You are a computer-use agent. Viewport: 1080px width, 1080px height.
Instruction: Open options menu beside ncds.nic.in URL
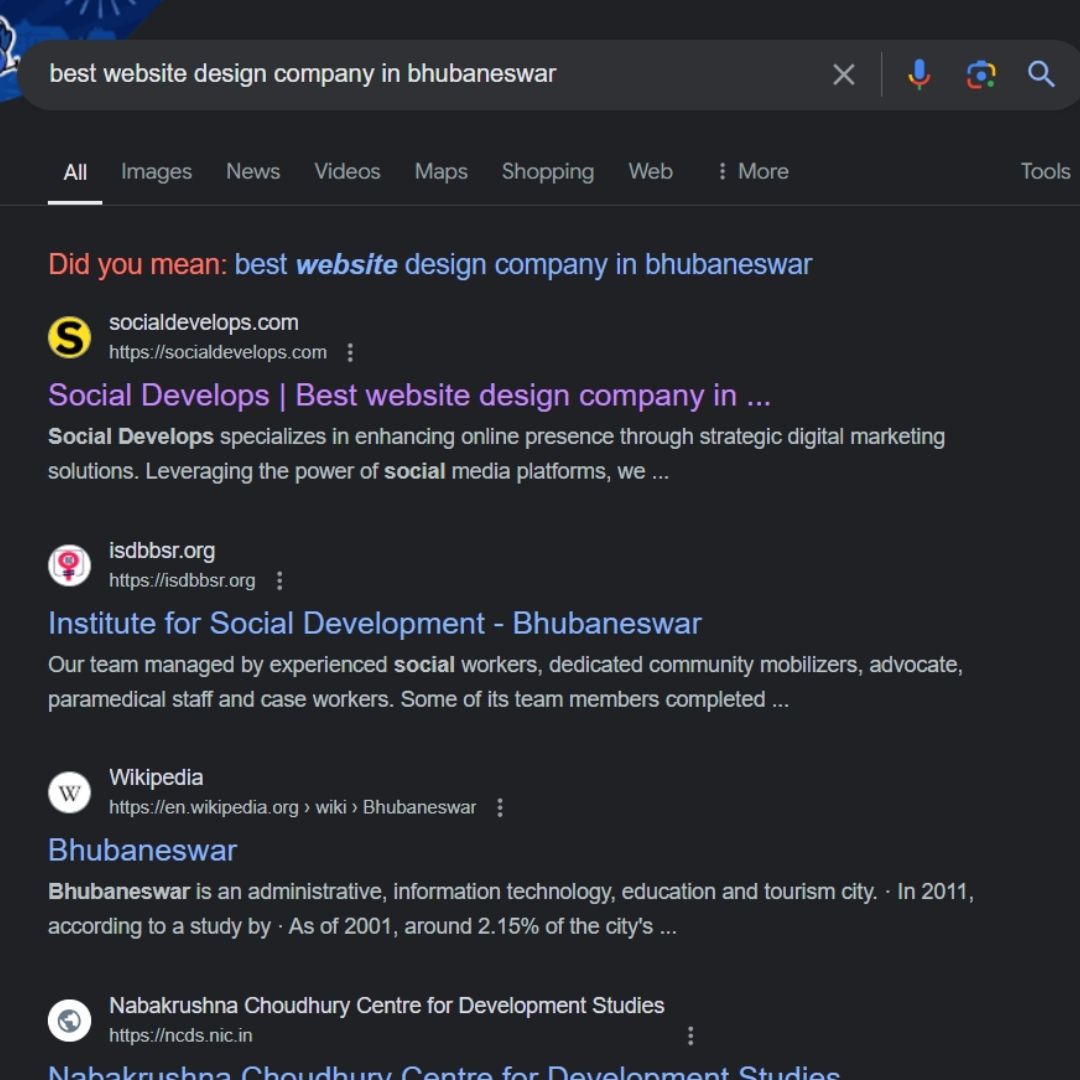click(690, 1035)
